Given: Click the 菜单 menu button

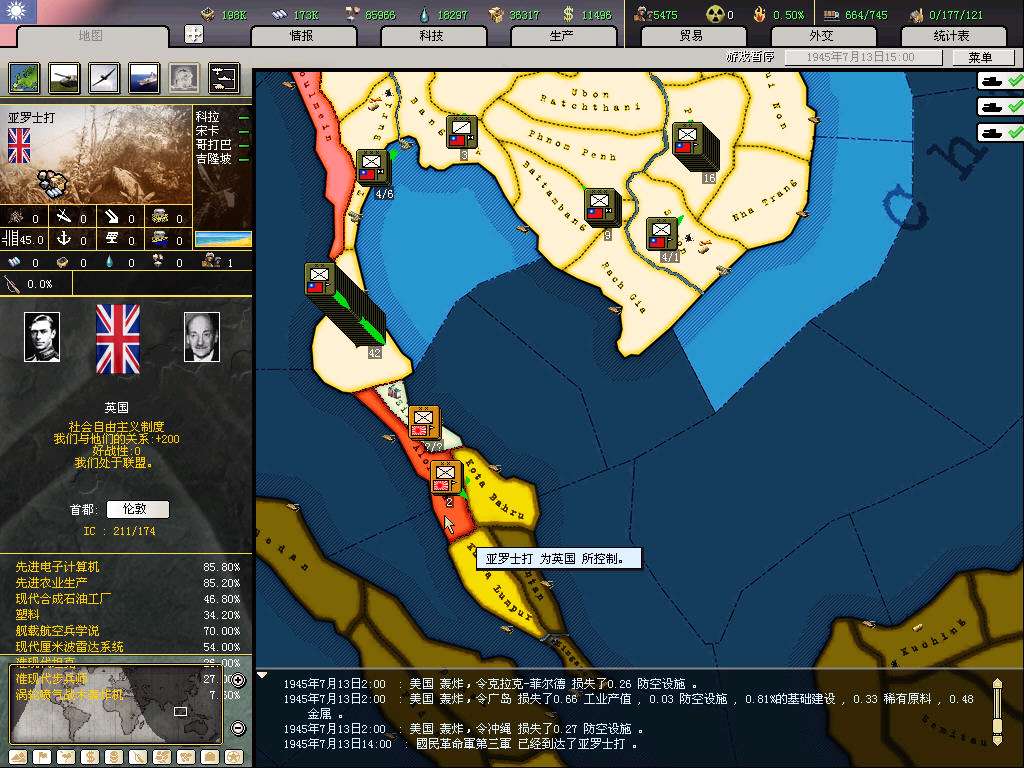Looking at the screenshot, I should point(979,58).
